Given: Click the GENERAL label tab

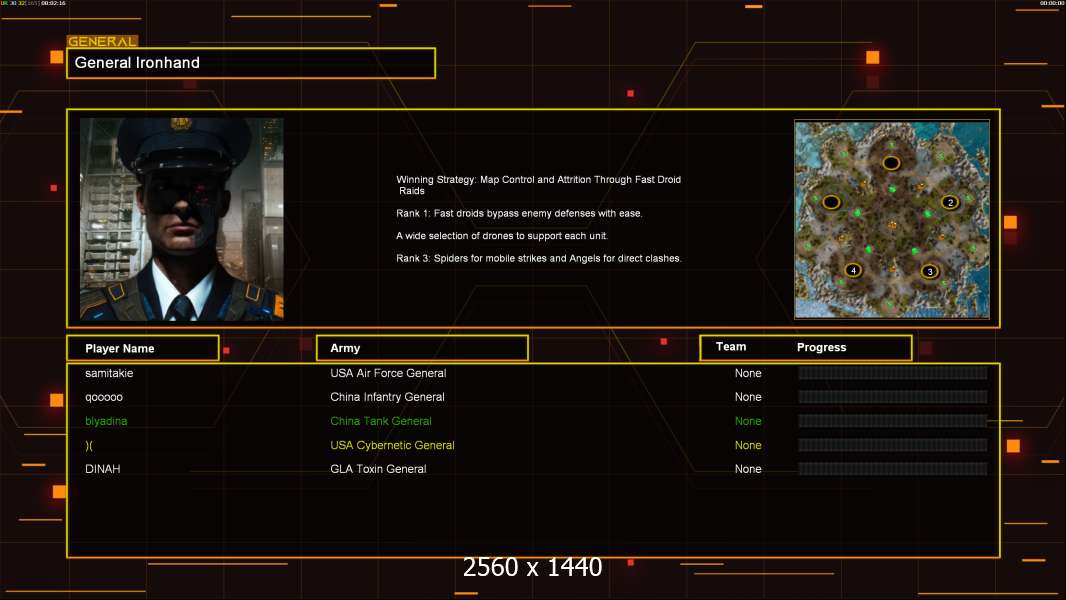Looking at the screenshot, I should pyautogui.click(x=101, y=42).
